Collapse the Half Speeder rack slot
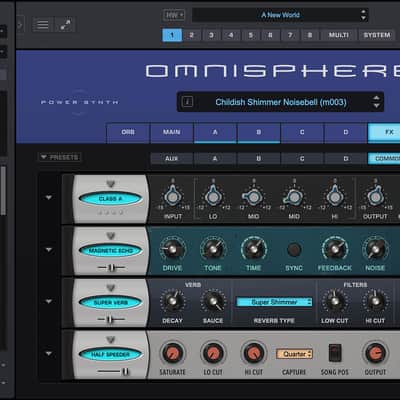400x400 pixels. (49, 353)
